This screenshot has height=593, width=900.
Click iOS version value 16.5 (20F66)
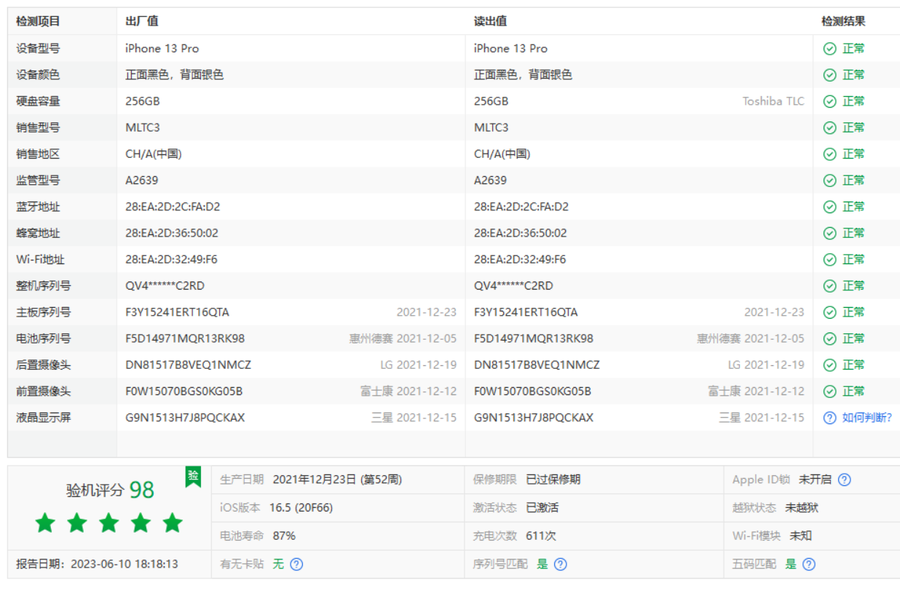pos(301,508)
